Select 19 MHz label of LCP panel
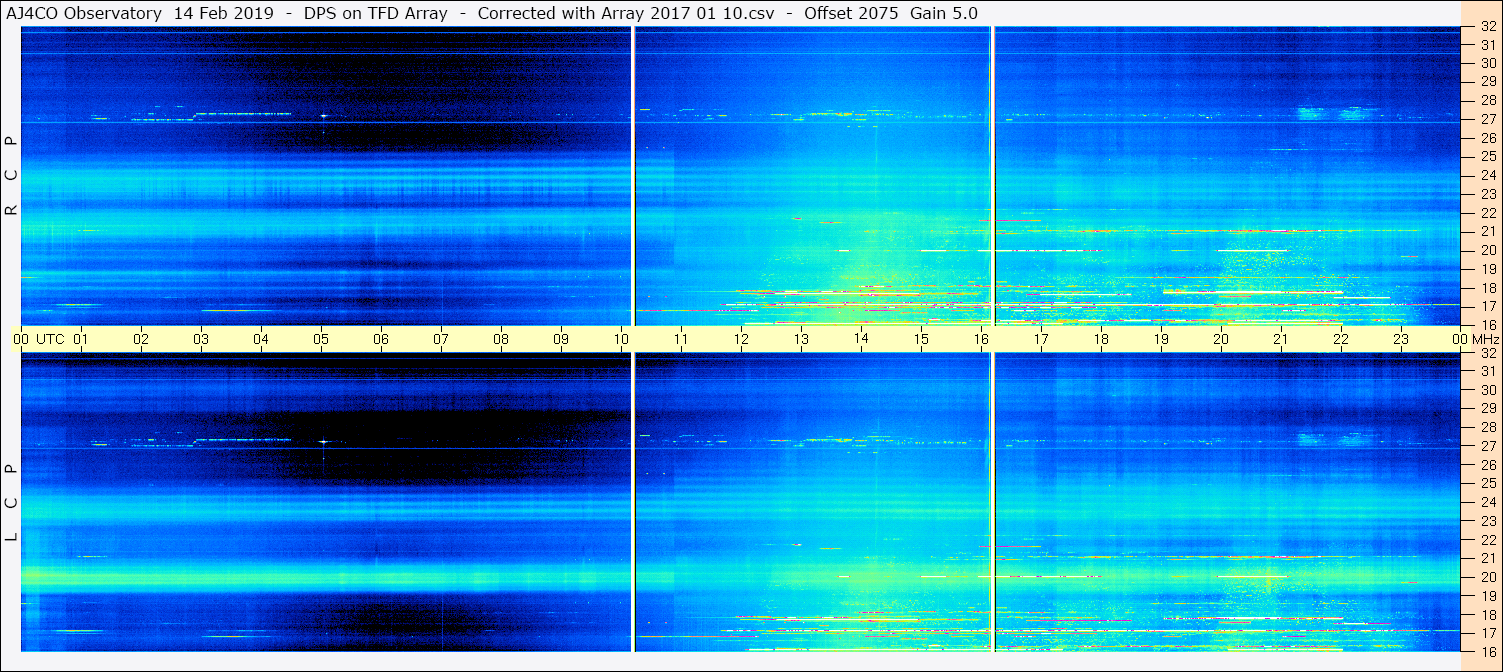Image resolution: width=1503 pixels, height=672 pixels. 1488,596
